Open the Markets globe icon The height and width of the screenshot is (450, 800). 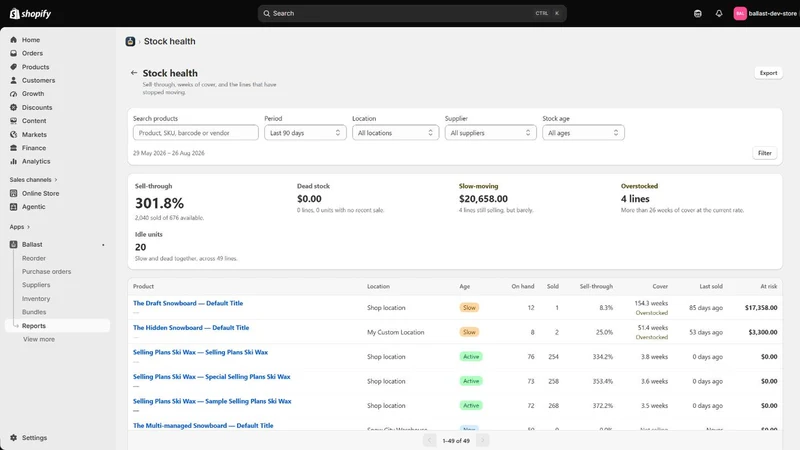(x=13, y=134)
